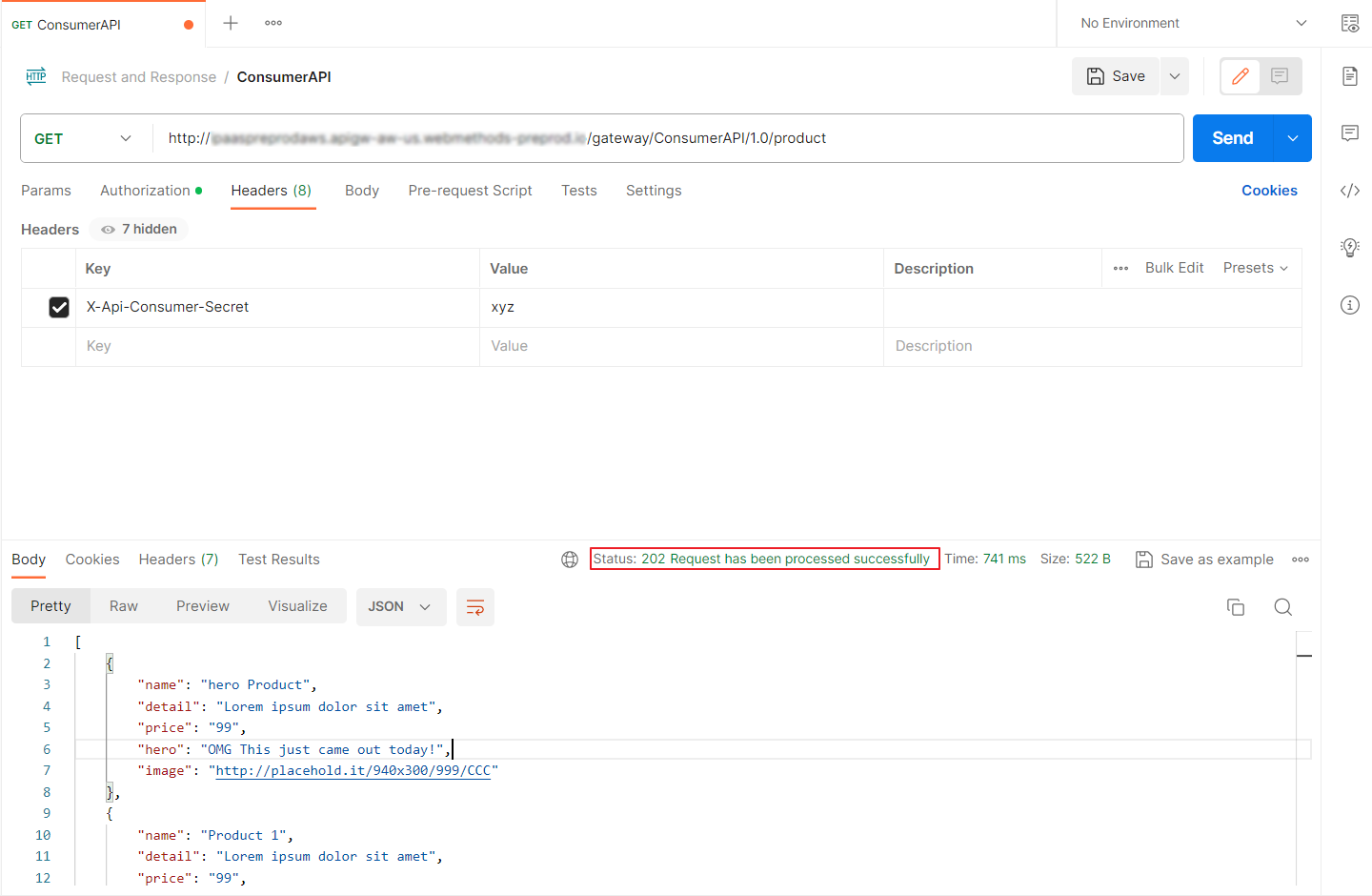Copy the response body with copy icon

click(x=1236, y=607)
